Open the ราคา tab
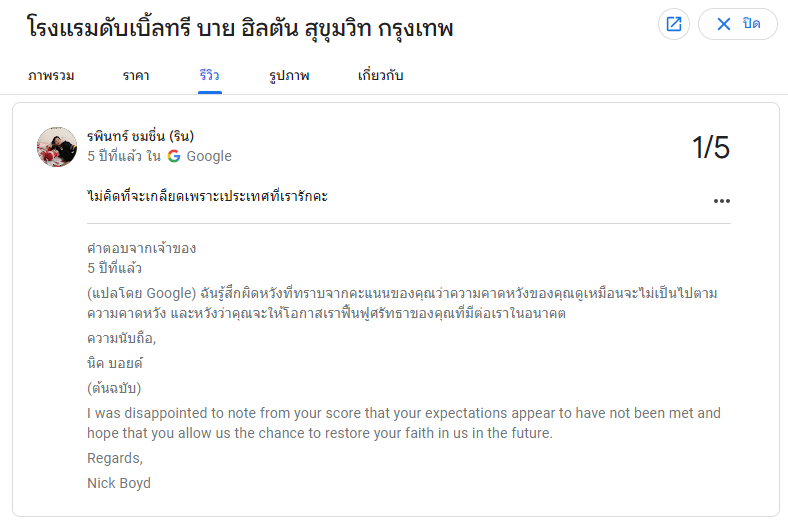 point(137,75)
